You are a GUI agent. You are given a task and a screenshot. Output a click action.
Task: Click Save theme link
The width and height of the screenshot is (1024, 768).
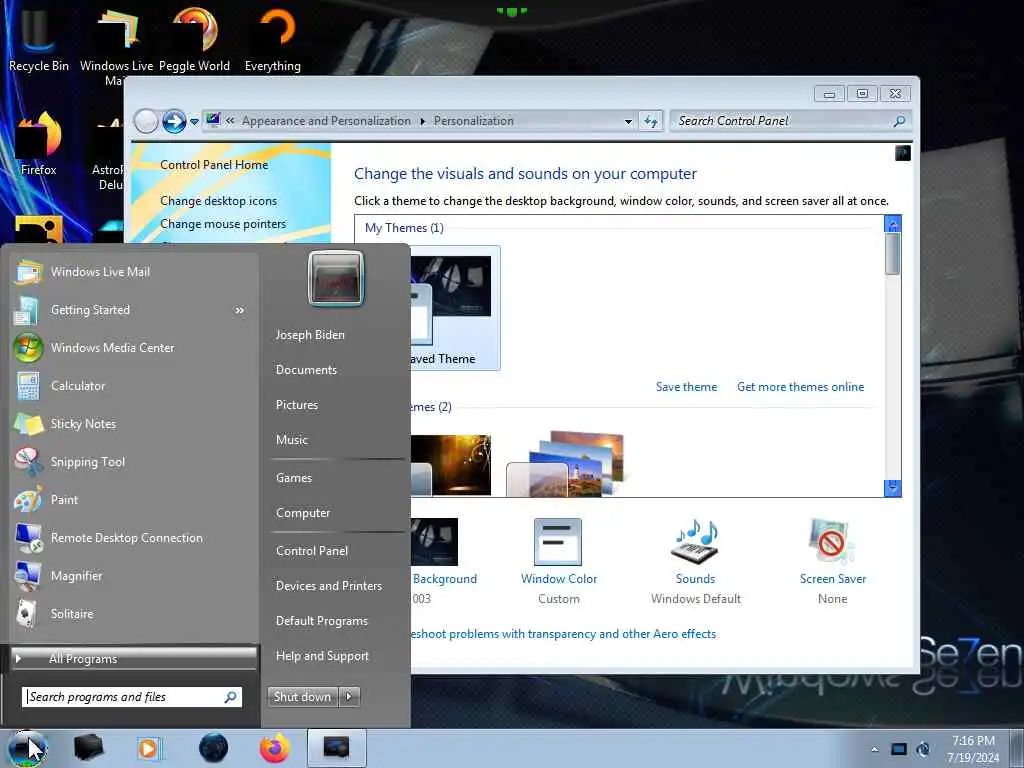(686, 387)
